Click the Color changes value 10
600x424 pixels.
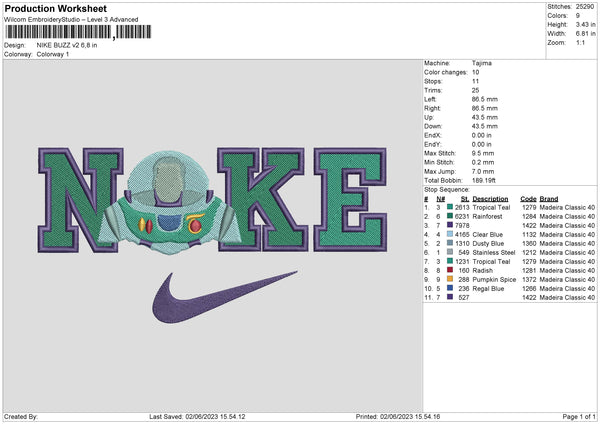click(476, 72)
